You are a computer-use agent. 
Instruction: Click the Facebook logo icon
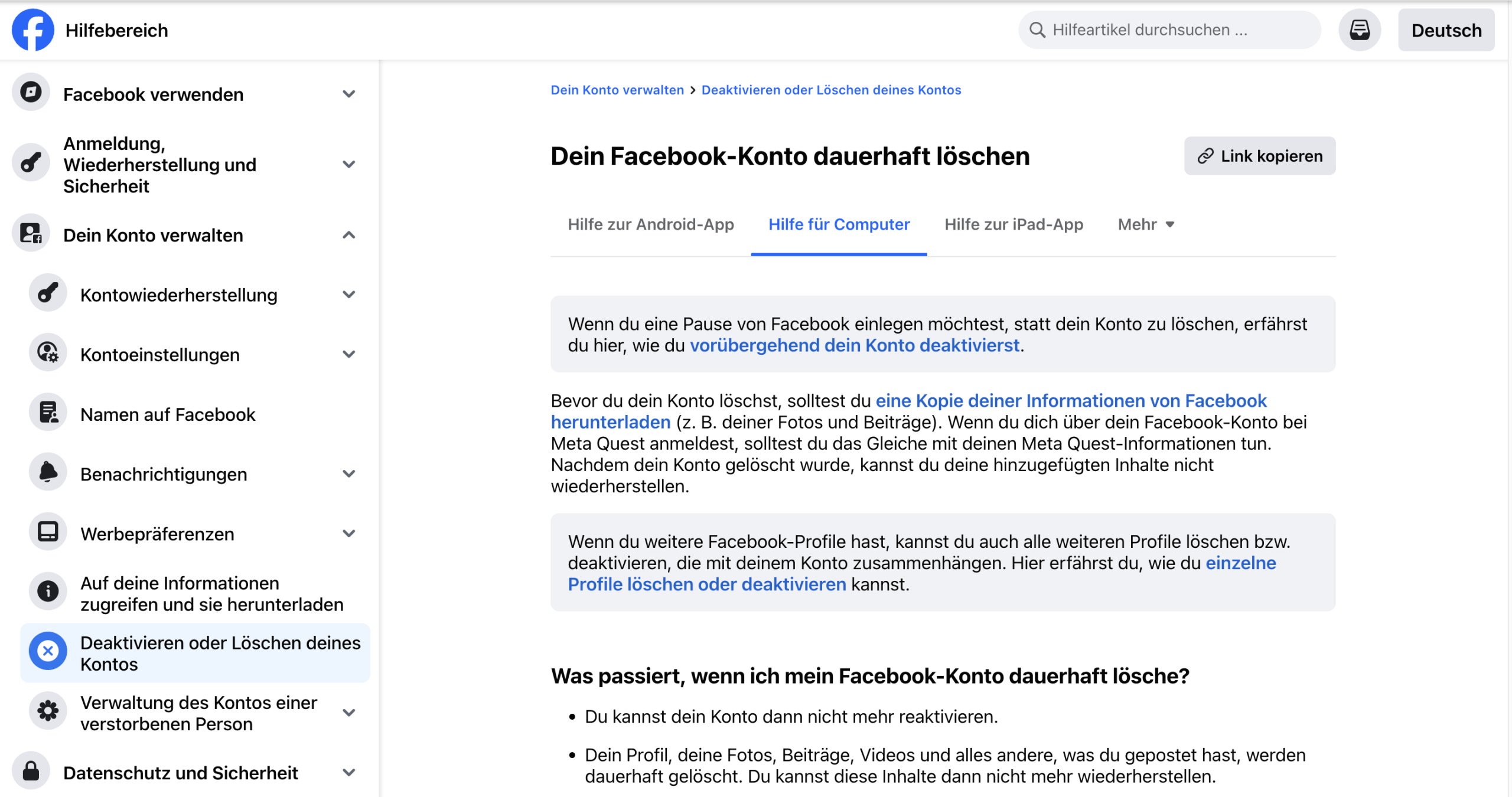point(32,30)
